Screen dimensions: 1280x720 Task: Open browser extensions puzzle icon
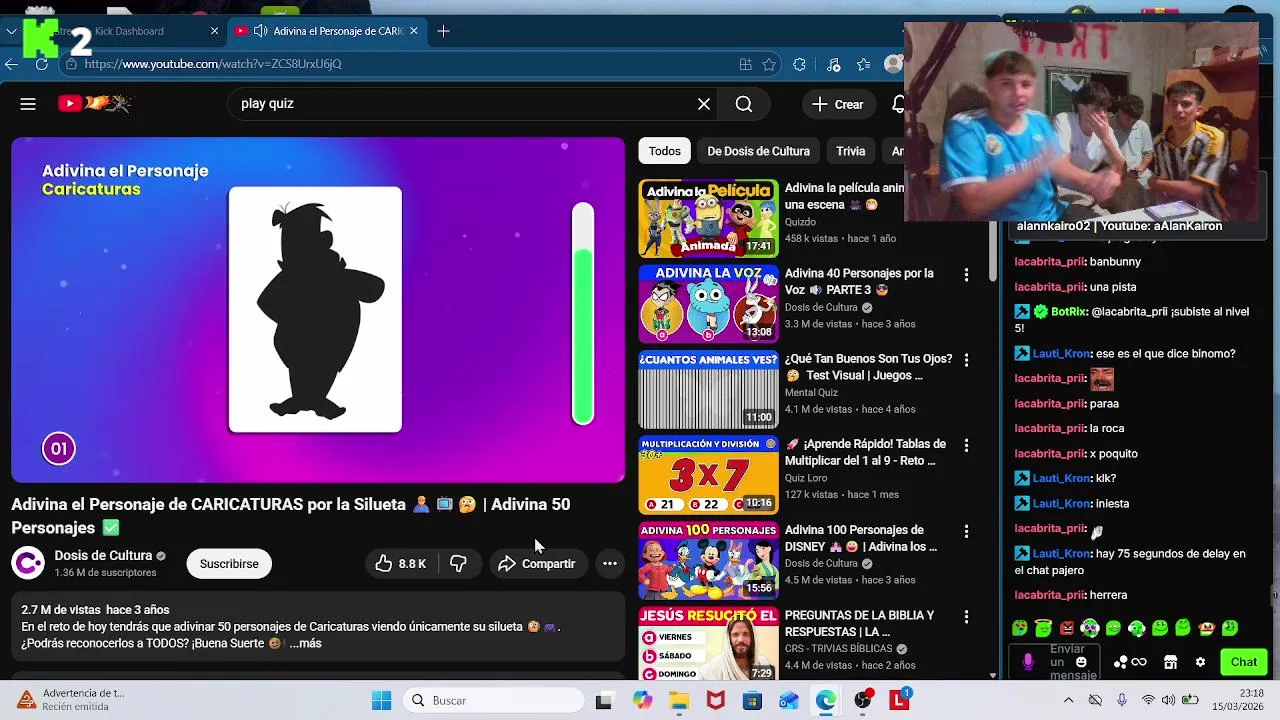click(x=799, y=64)
